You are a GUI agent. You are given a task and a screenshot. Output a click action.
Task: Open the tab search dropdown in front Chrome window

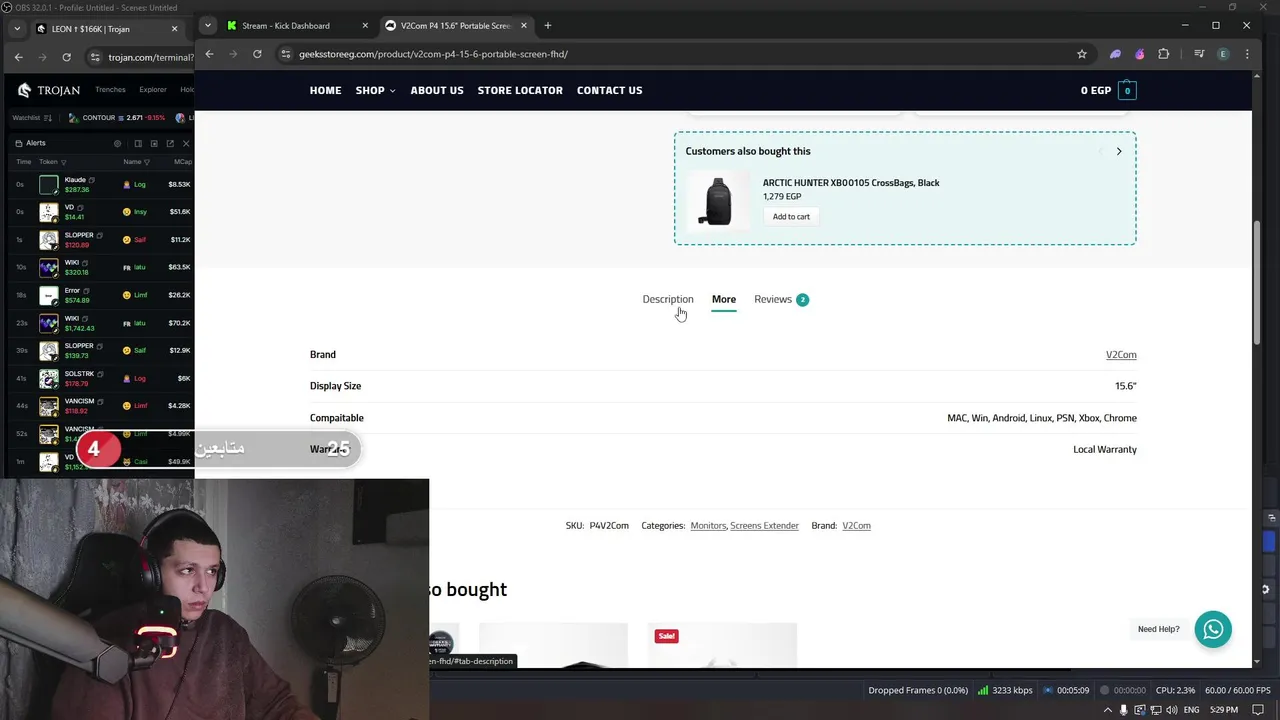pos(207,25)
